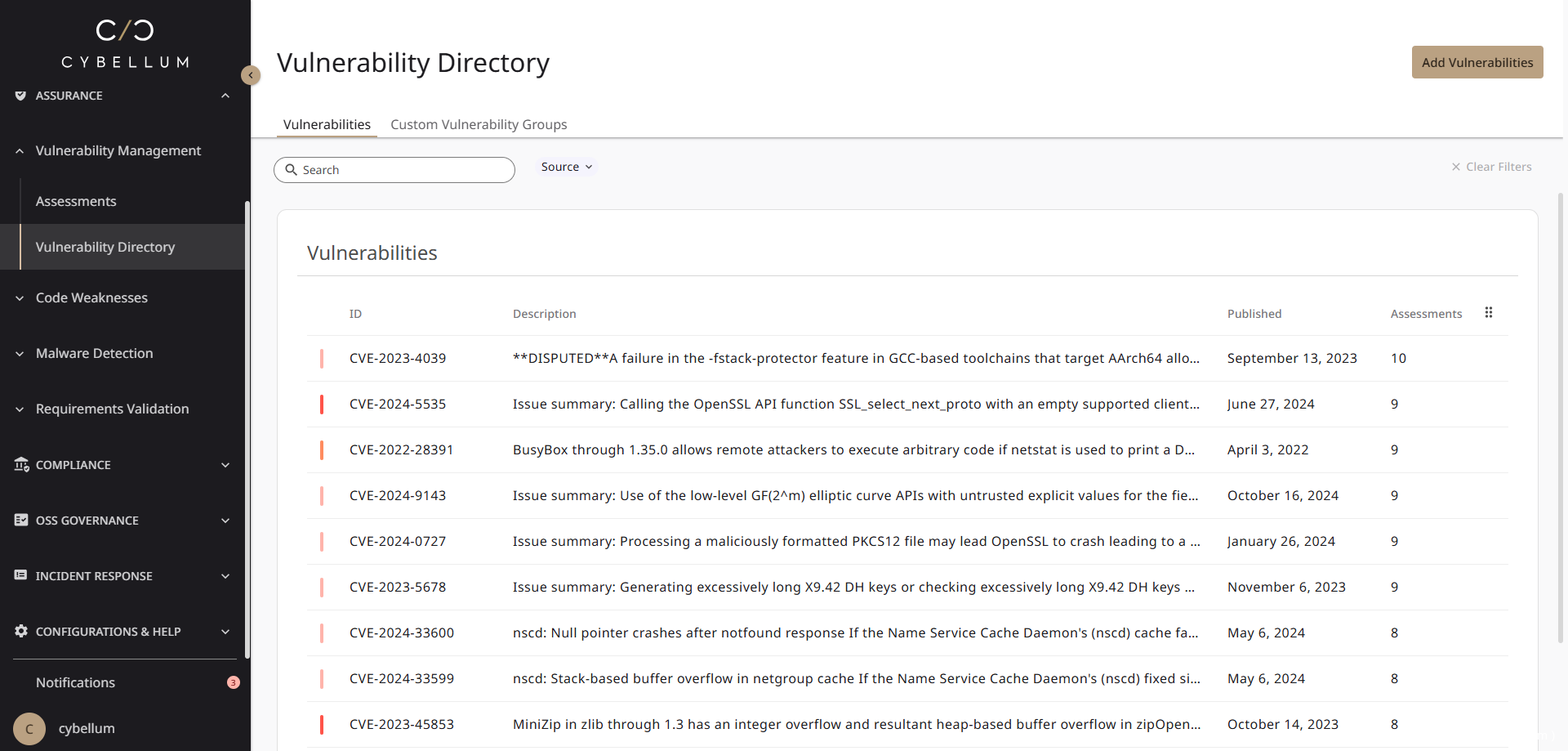Screen dimensions: 1568x751
Task: Expand the Code Weaknesses section
Action: pos(91,297)
